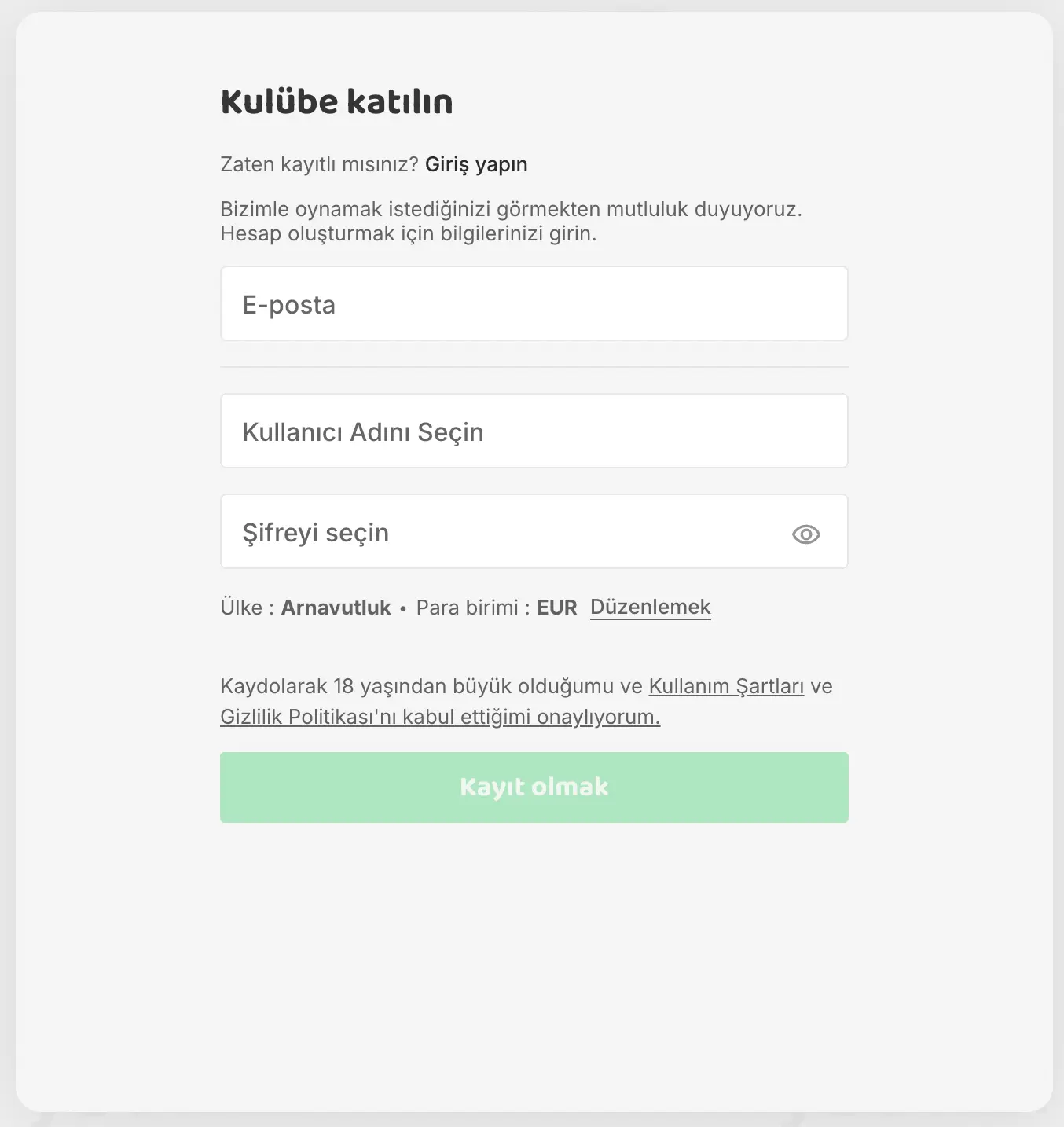Screen dimensions: 1064x1127
Task: Click the divider line below E-posta
Action: pyautogui.click(x=534, y=367)
